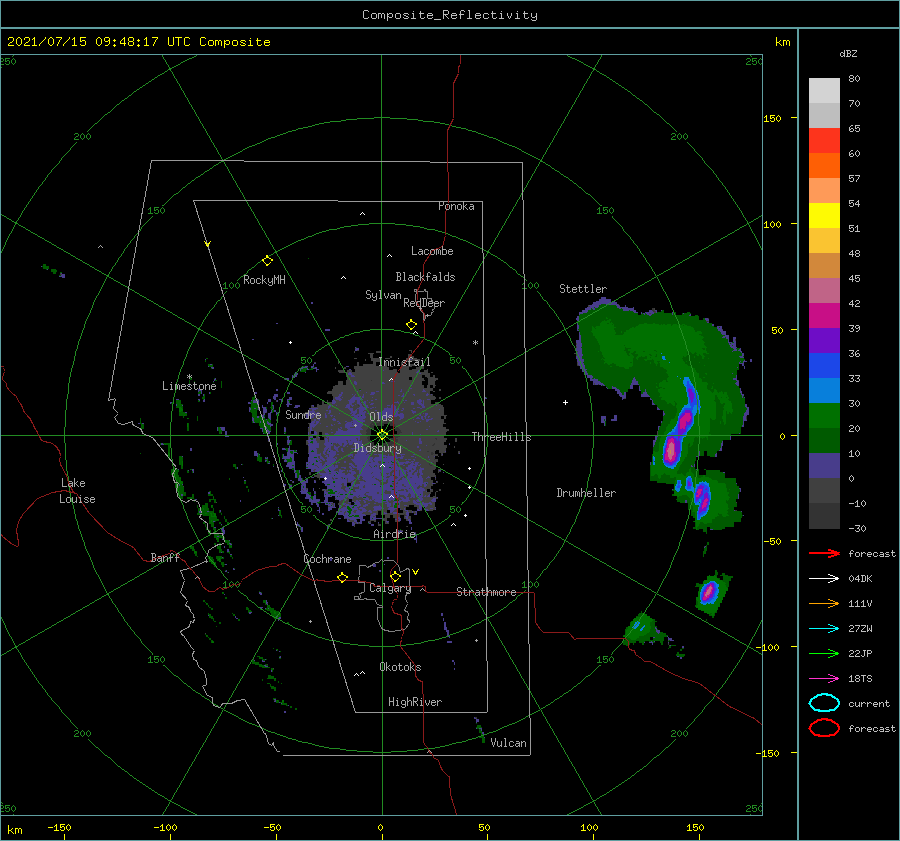This screenshot has width=900, height=841.
Task: Click the yellow diamond marker below RedDeer
Action: [x=411, y=324]
